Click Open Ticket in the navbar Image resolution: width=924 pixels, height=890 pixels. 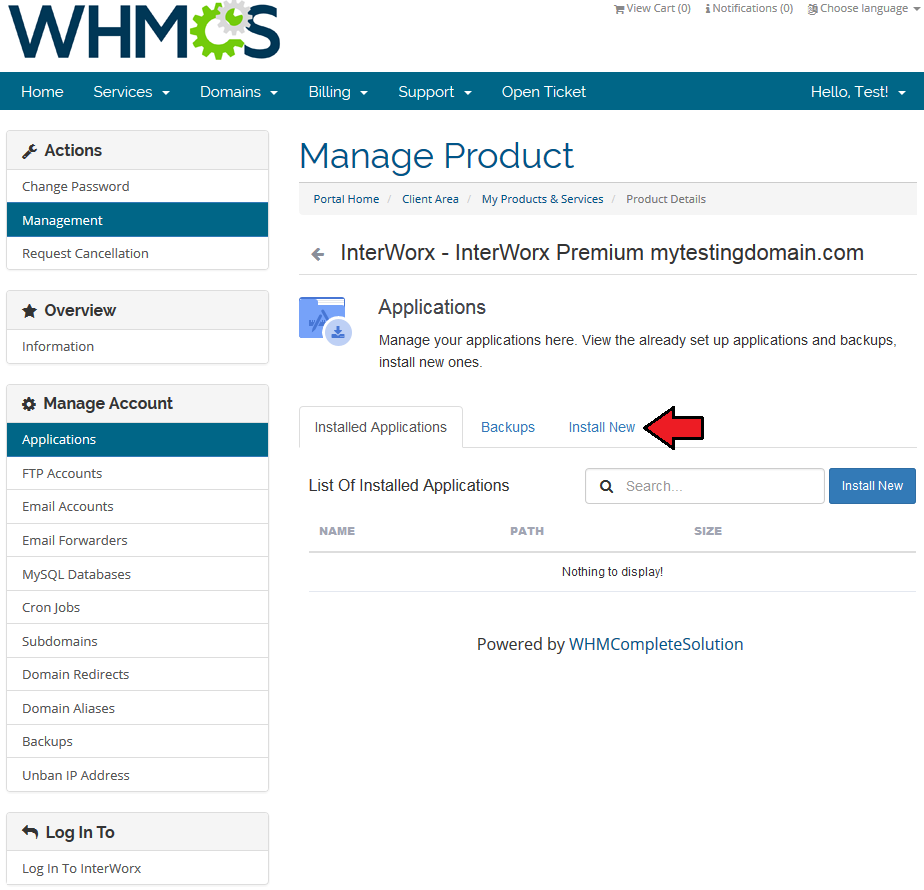tap(543, 92)
